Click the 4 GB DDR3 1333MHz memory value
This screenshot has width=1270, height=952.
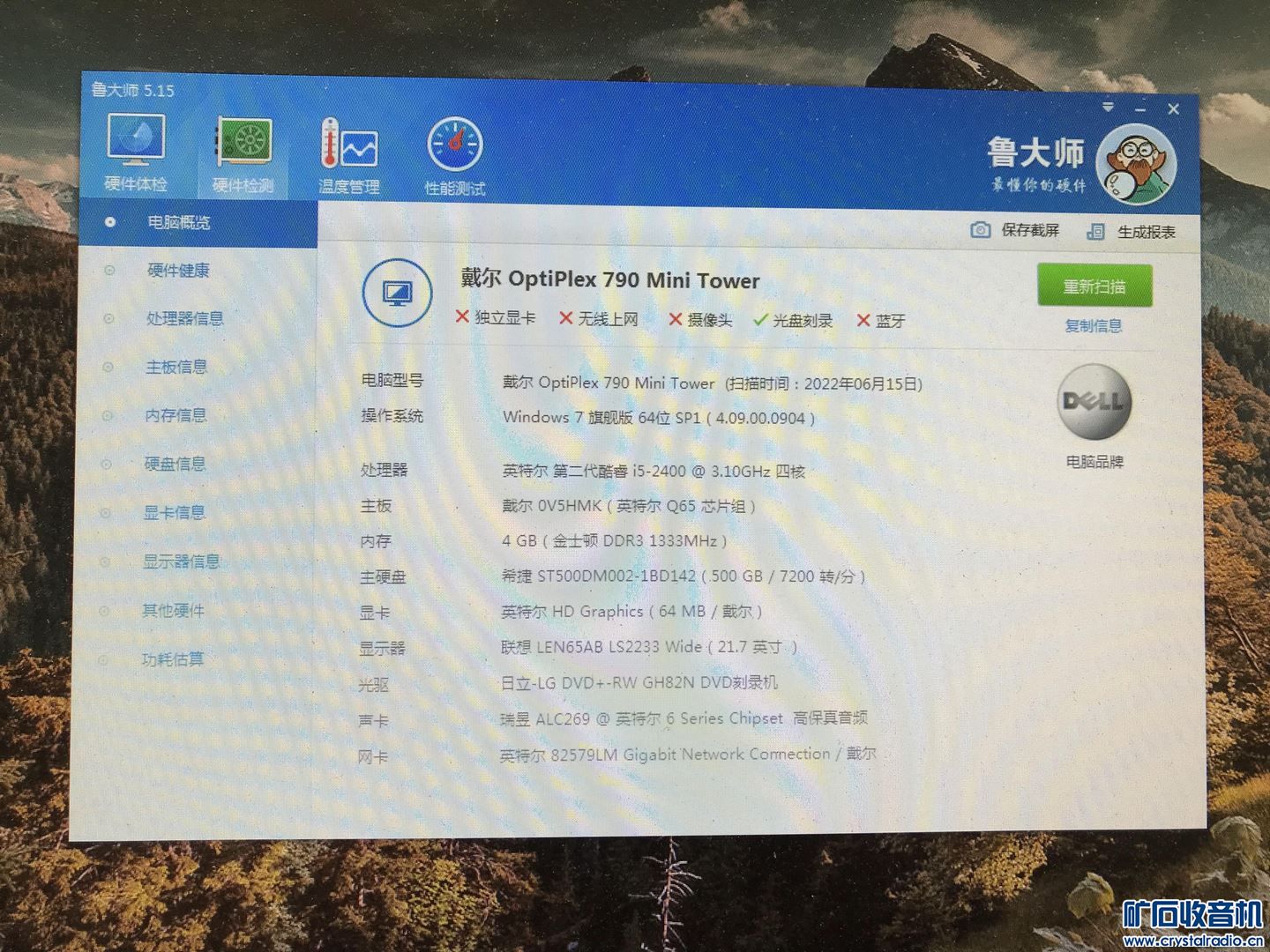pyautogui.click(x=615, y=541)
